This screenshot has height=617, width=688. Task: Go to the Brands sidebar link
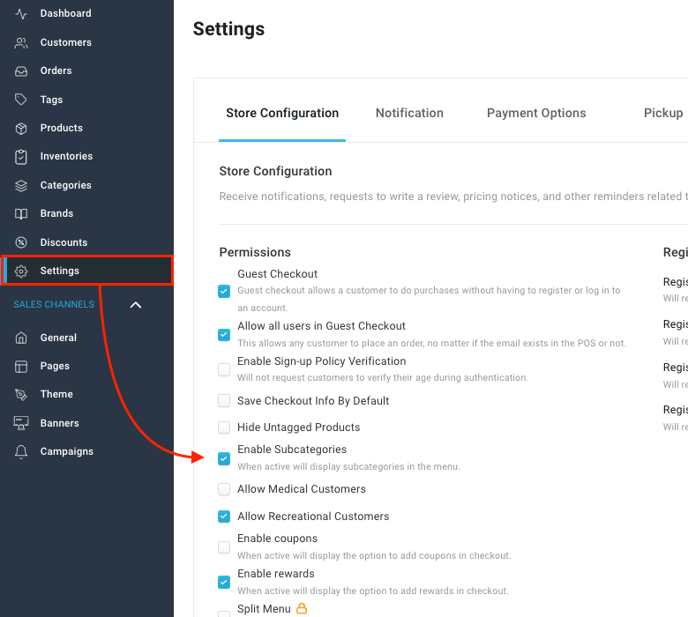pyautogui.click(x=56, y=214)
